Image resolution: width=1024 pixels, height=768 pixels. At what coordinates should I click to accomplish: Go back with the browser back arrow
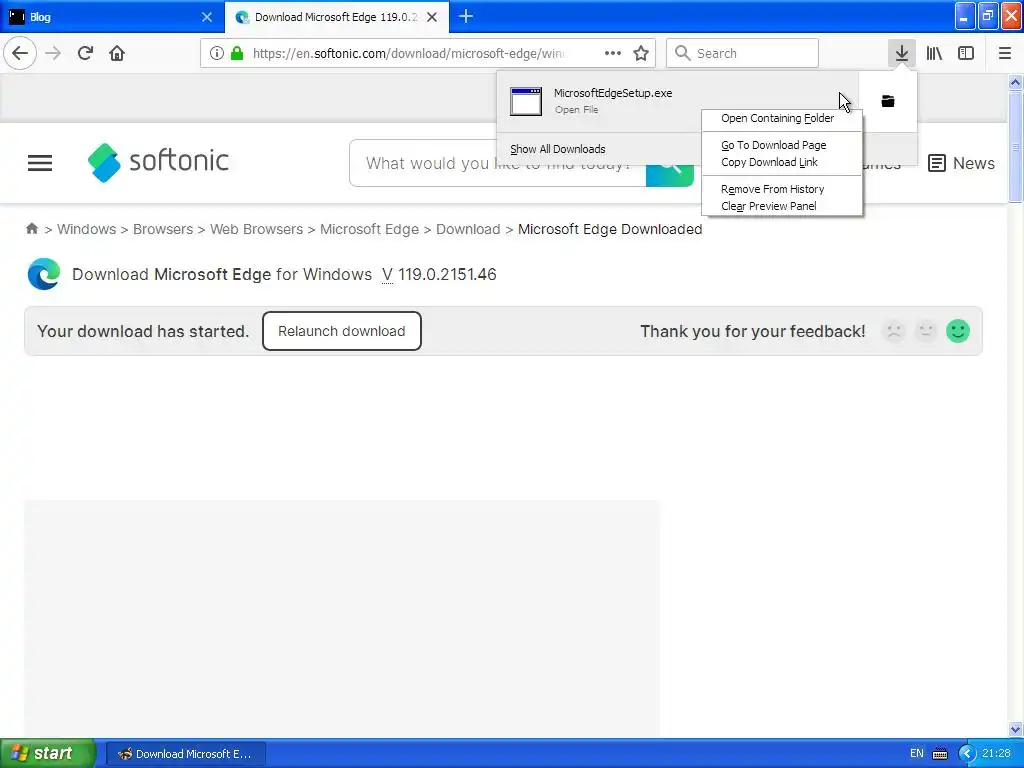click(20, 53)
